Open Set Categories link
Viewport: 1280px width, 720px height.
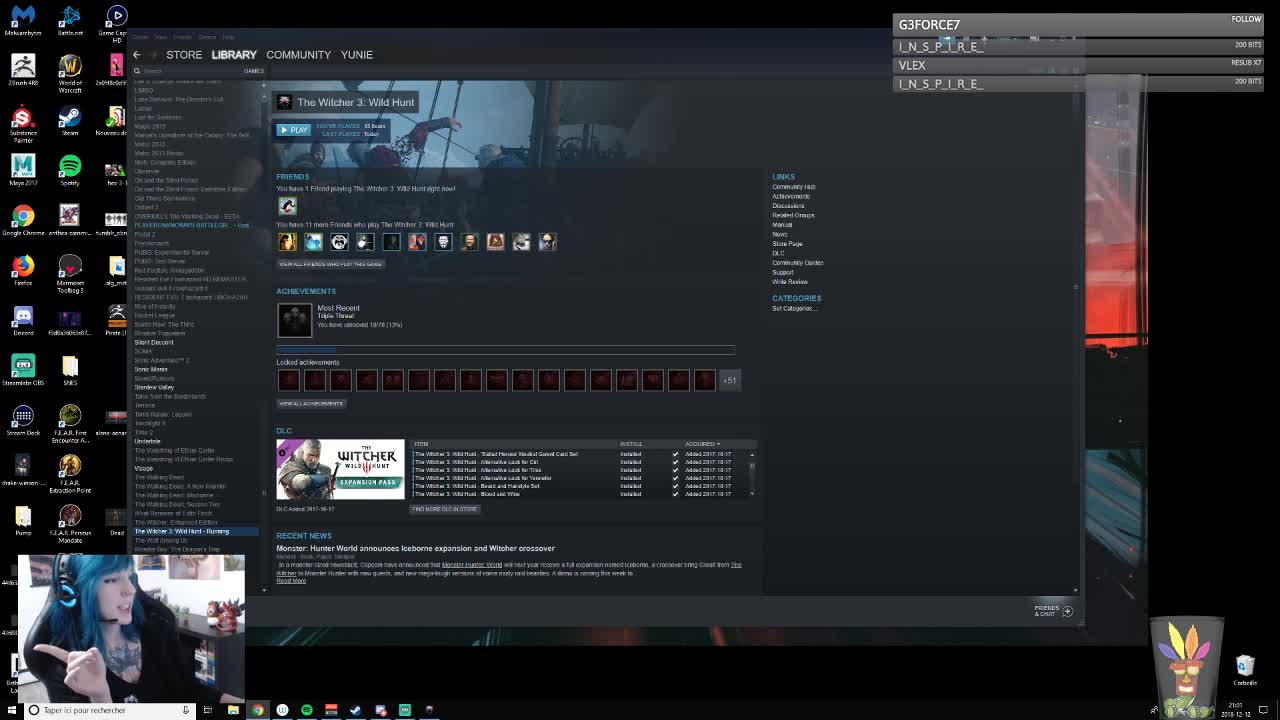point(794,308)
